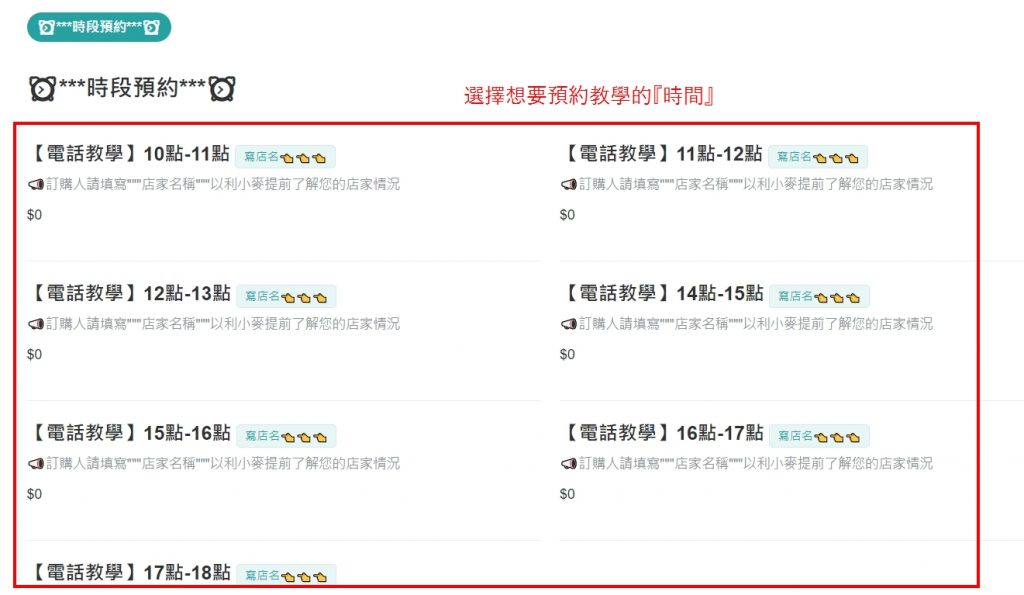
Task: Click 寫店名 tag beside 14點-15點
Action: click(819, 297)
